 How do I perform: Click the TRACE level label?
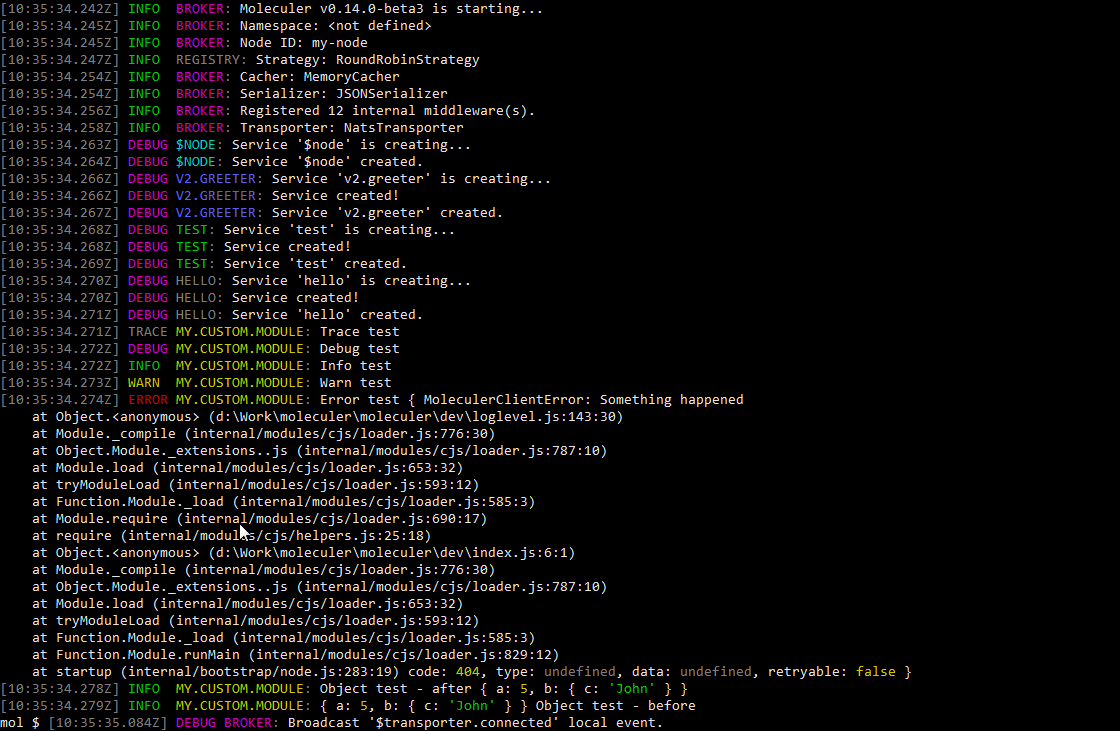click(x=147, y=332)
